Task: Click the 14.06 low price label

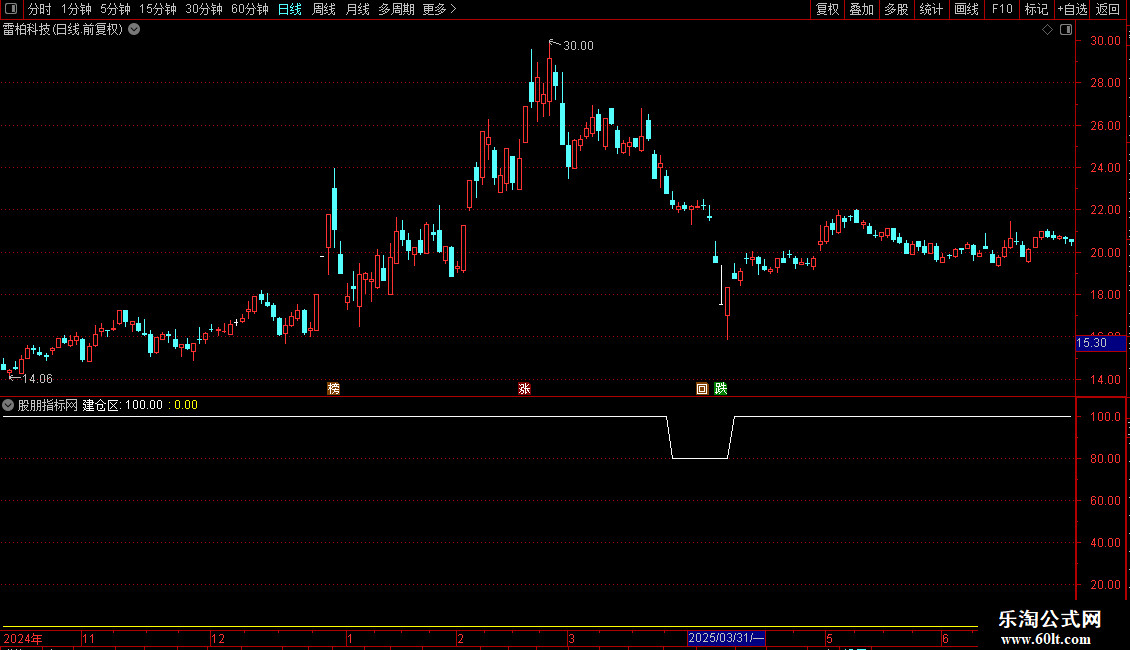Action: point(37,379)
